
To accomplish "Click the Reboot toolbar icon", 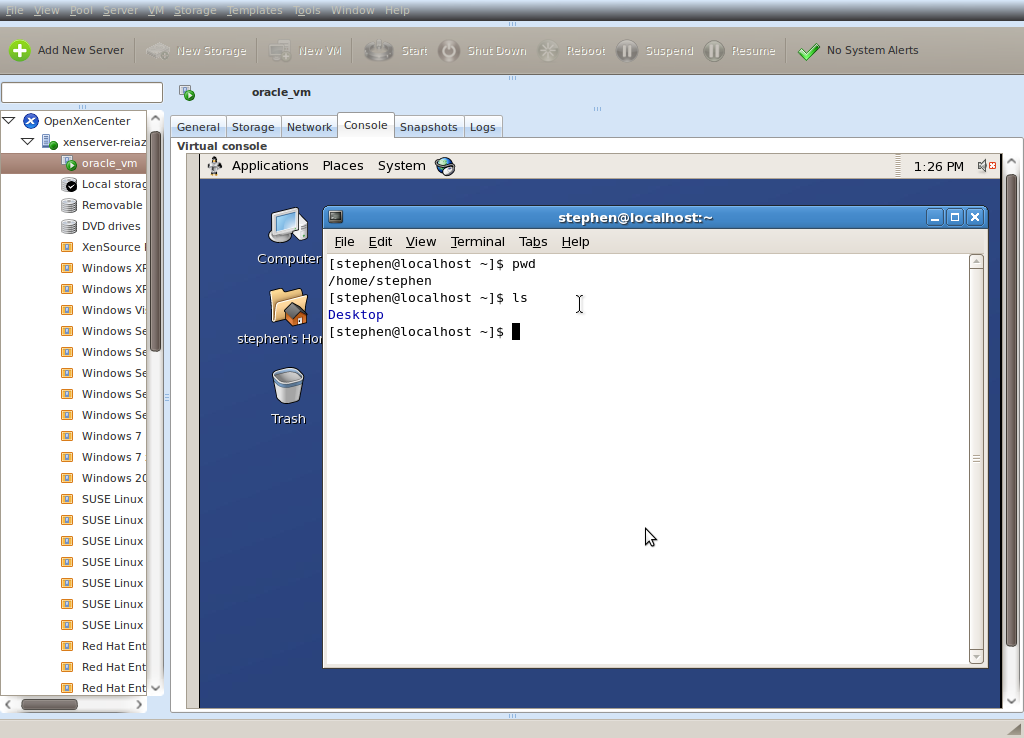I will click(x=548, y=51).
